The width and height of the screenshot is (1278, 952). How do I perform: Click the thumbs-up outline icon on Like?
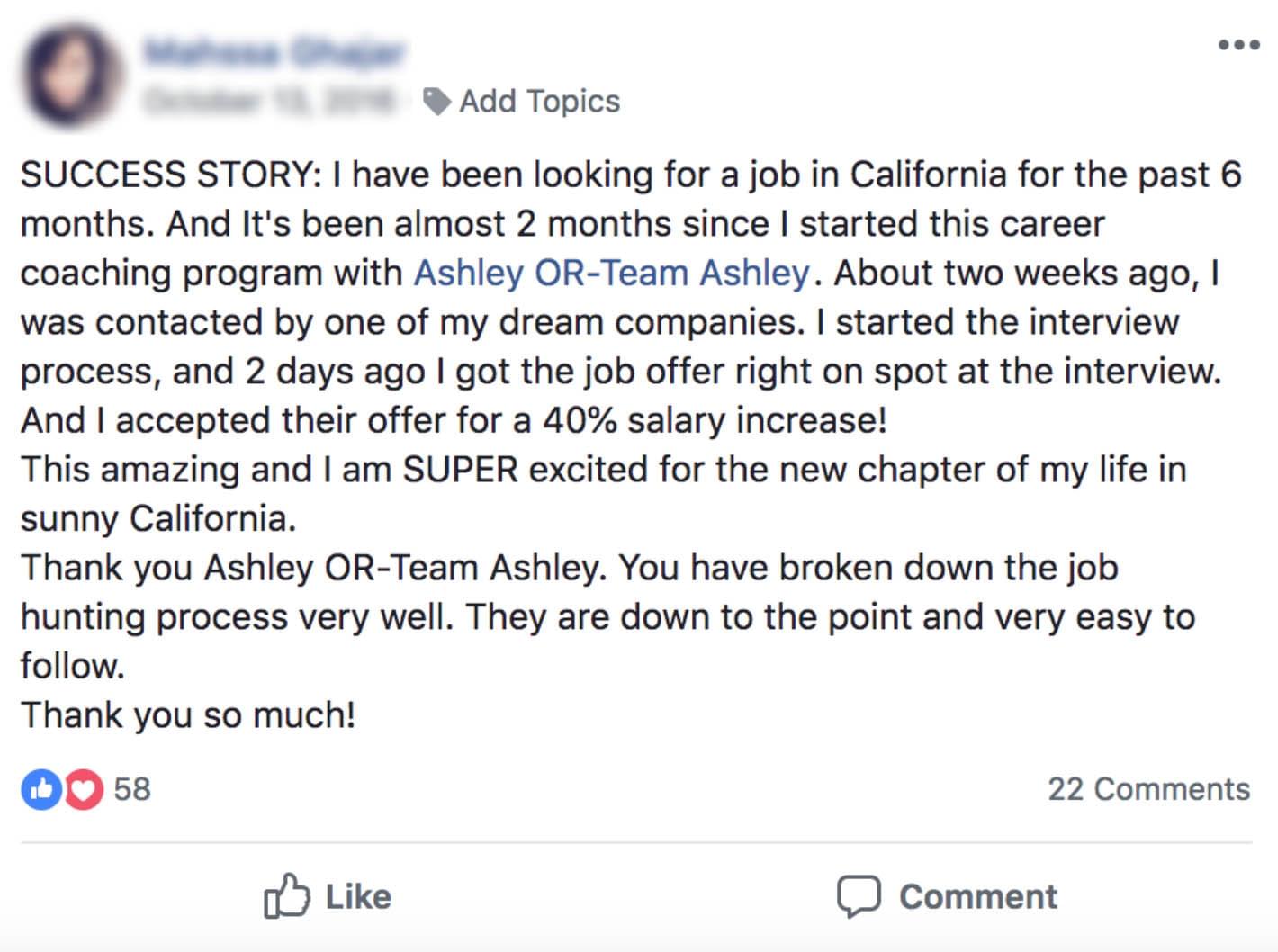click(x=286, y=895)
